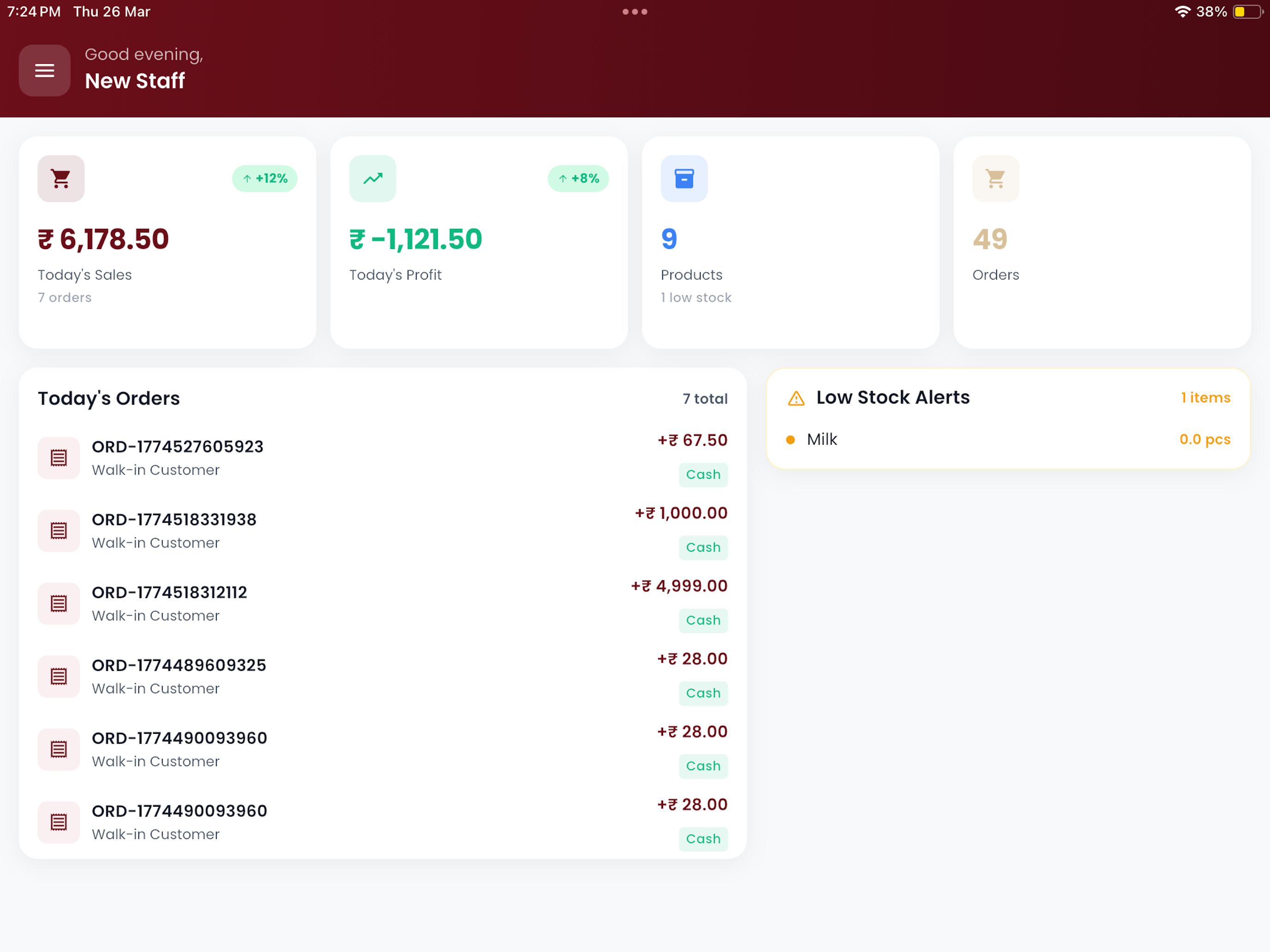
Task: Tap the 7:24 PM clock
Action: tap(34, 12)
